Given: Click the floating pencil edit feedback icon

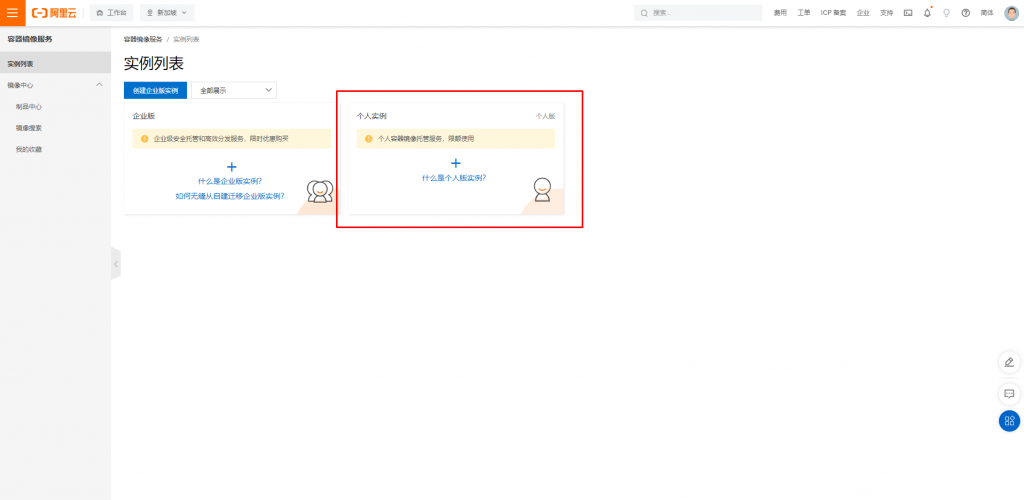Looking at the screenshot, I should coord(1009,362).
